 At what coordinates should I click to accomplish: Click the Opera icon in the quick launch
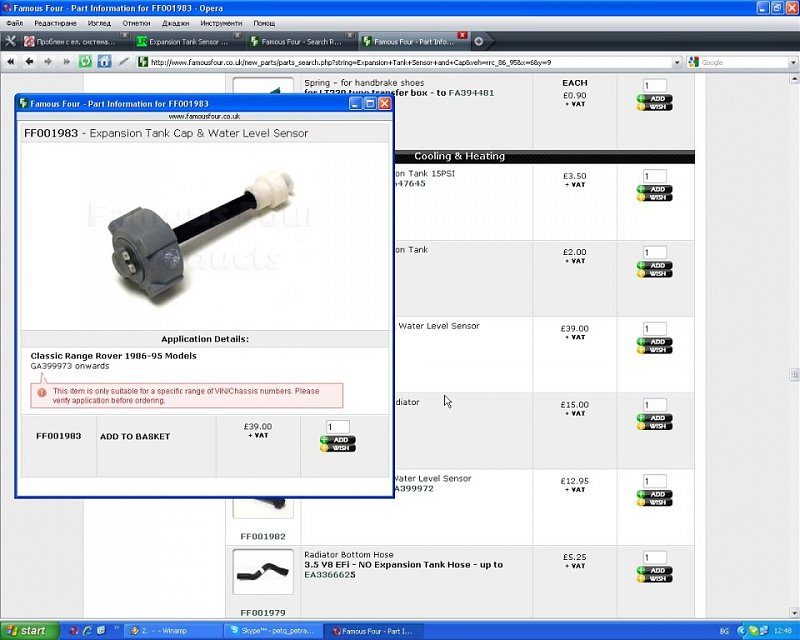click(73, 631)
